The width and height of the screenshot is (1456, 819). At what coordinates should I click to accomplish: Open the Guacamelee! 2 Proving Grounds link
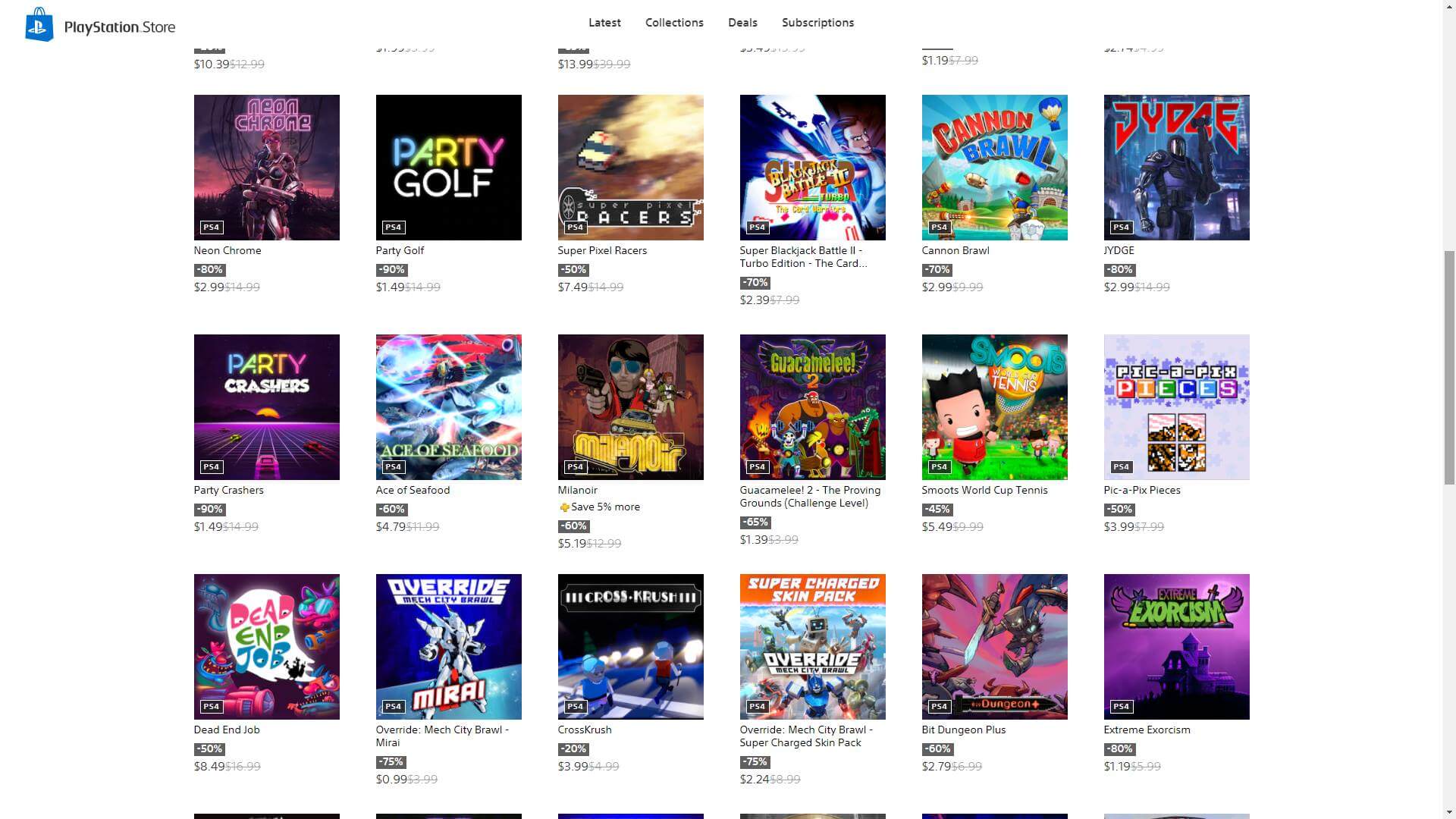pyautogui.click(x=810, y=497)
